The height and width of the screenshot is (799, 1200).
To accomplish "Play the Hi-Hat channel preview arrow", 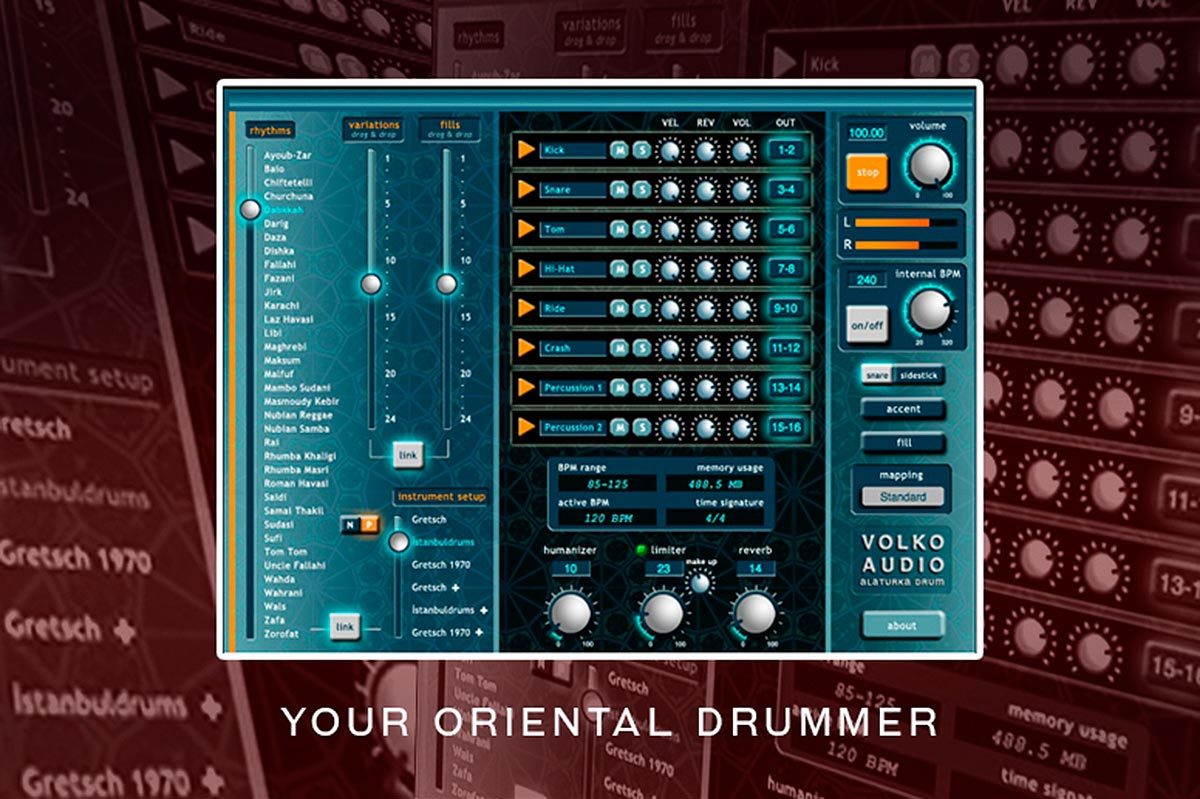I will [526, 269].
